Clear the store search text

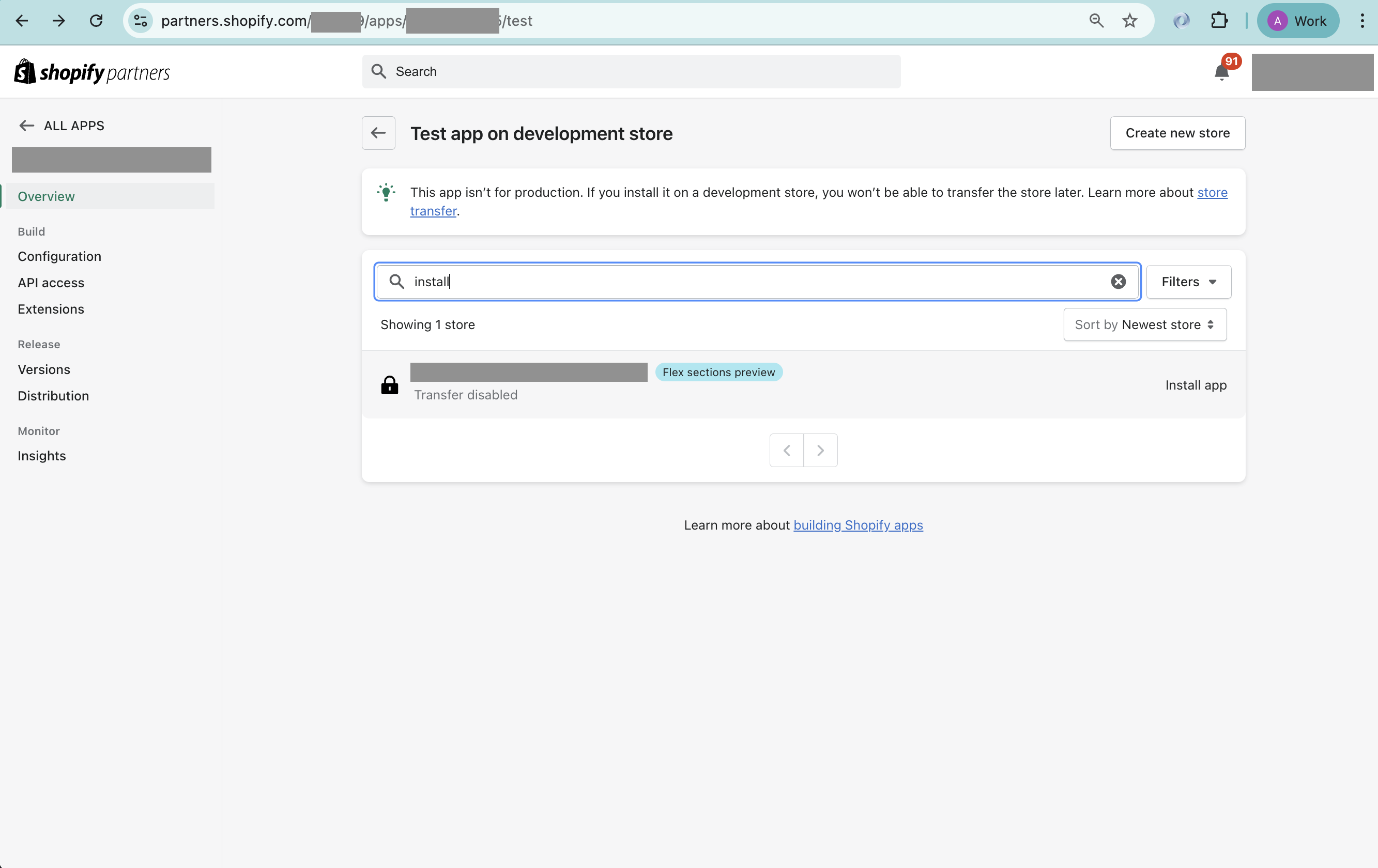[x=1118, y=282]
